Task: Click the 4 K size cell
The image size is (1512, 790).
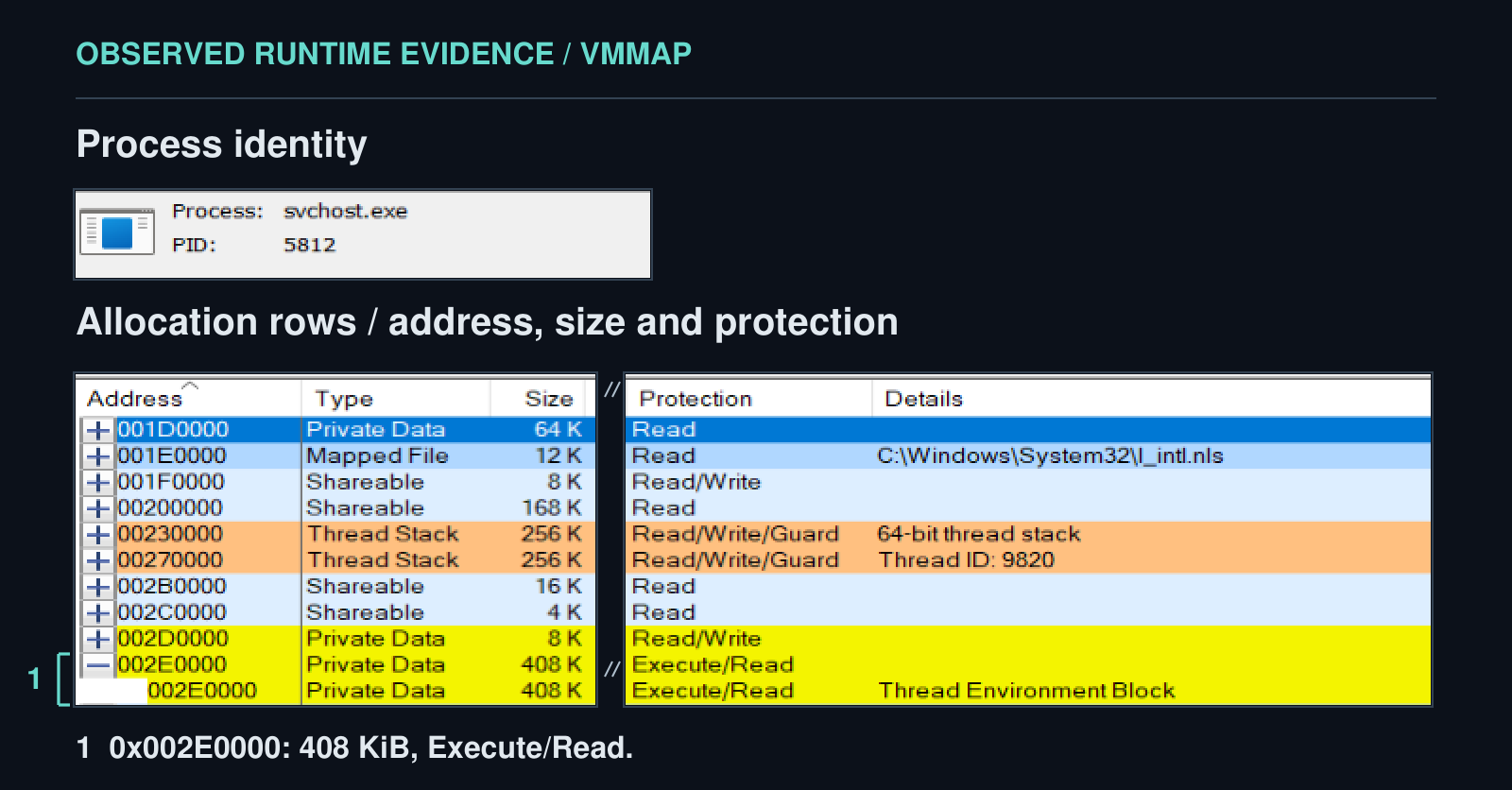Action: 565,612
